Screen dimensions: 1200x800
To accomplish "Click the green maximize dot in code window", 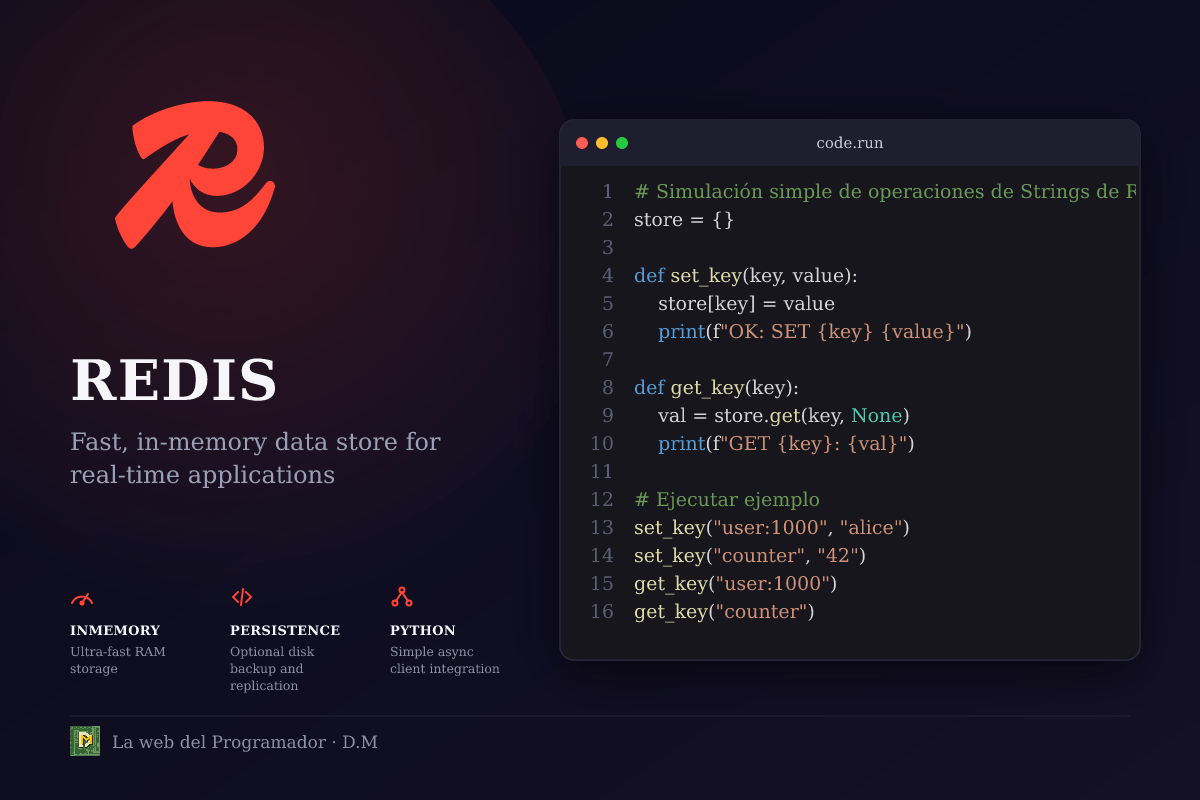I will 622,143.
